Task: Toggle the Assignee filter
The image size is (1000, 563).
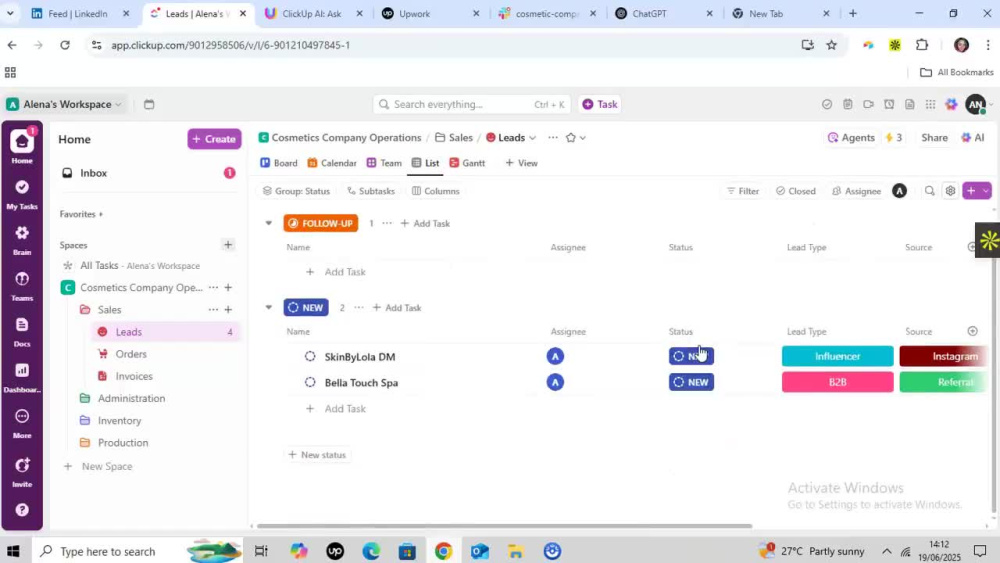Action: 857,191
